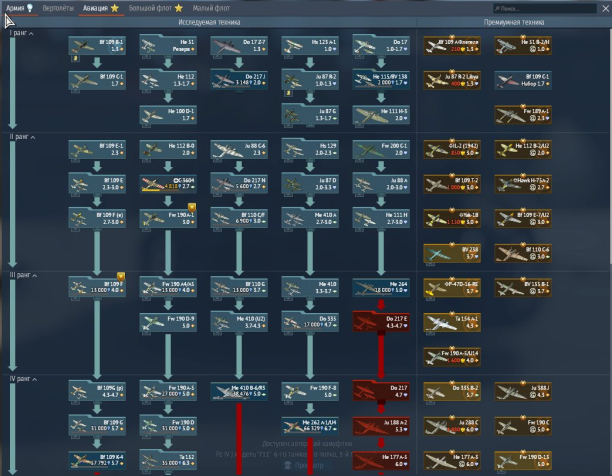Select the Do 335 aircraft card
The width and height of the screenshot is (612, 476).
click(x=310, y=322)
